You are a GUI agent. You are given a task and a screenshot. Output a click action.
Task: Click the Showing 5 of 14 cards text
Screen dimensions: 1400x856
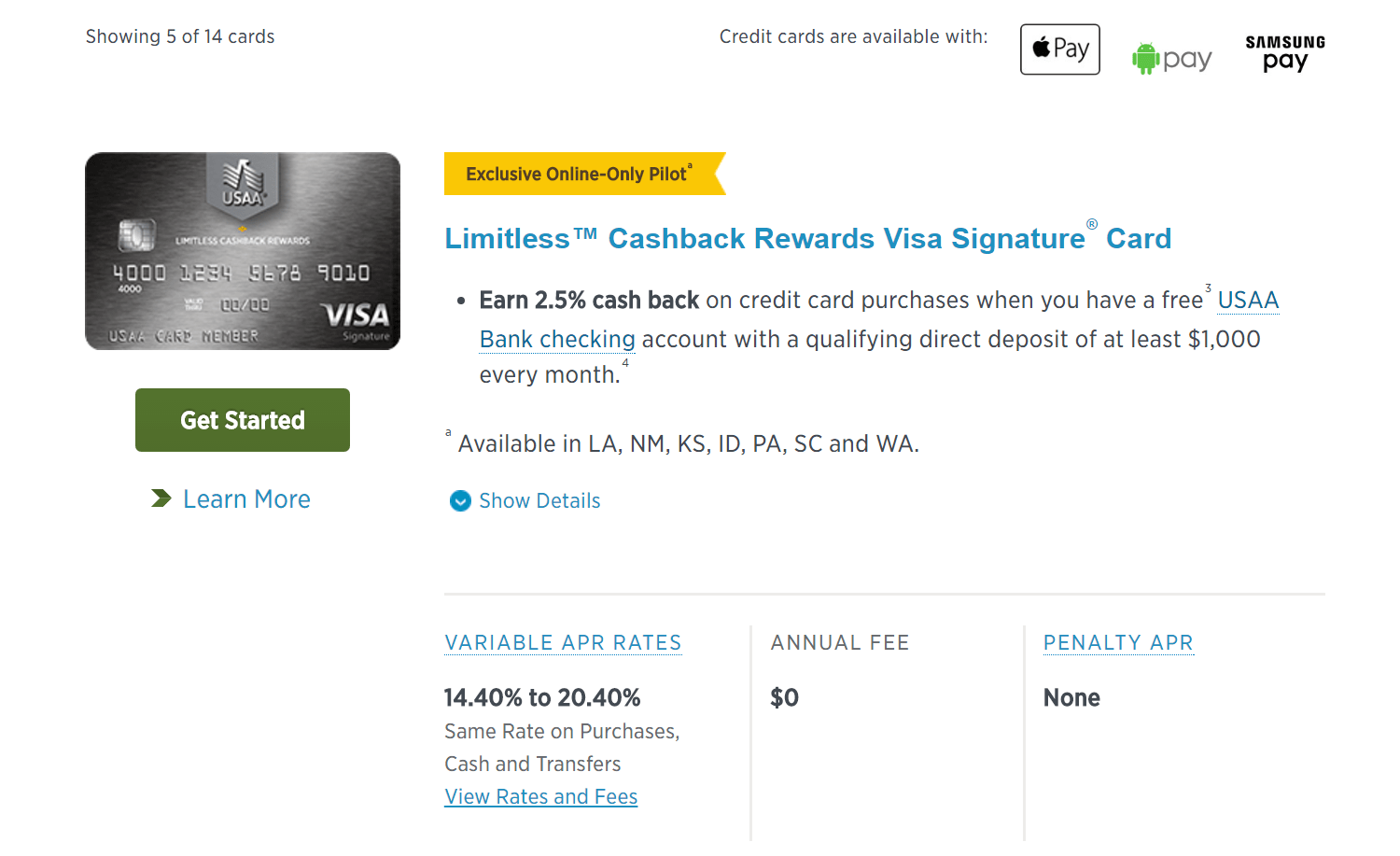click(x=180, y=37)
